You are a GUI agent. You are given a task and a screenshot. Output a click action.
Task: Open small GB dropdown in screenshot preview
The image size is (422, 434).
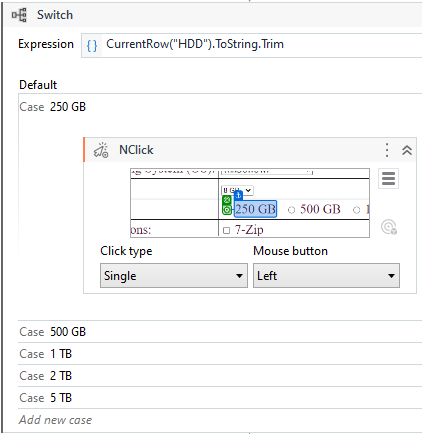[x=237, y=190]
